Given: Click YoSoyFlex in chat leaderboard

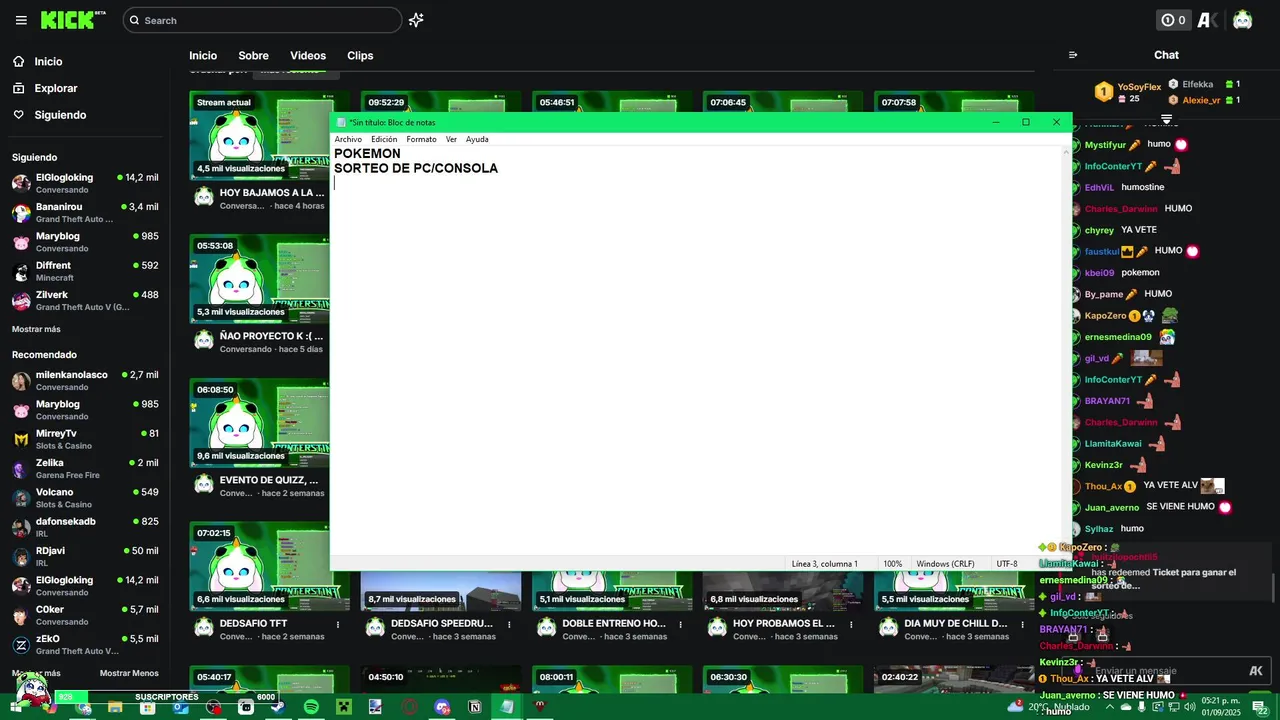Looking at the screenshot, I should coord(1139,87).
